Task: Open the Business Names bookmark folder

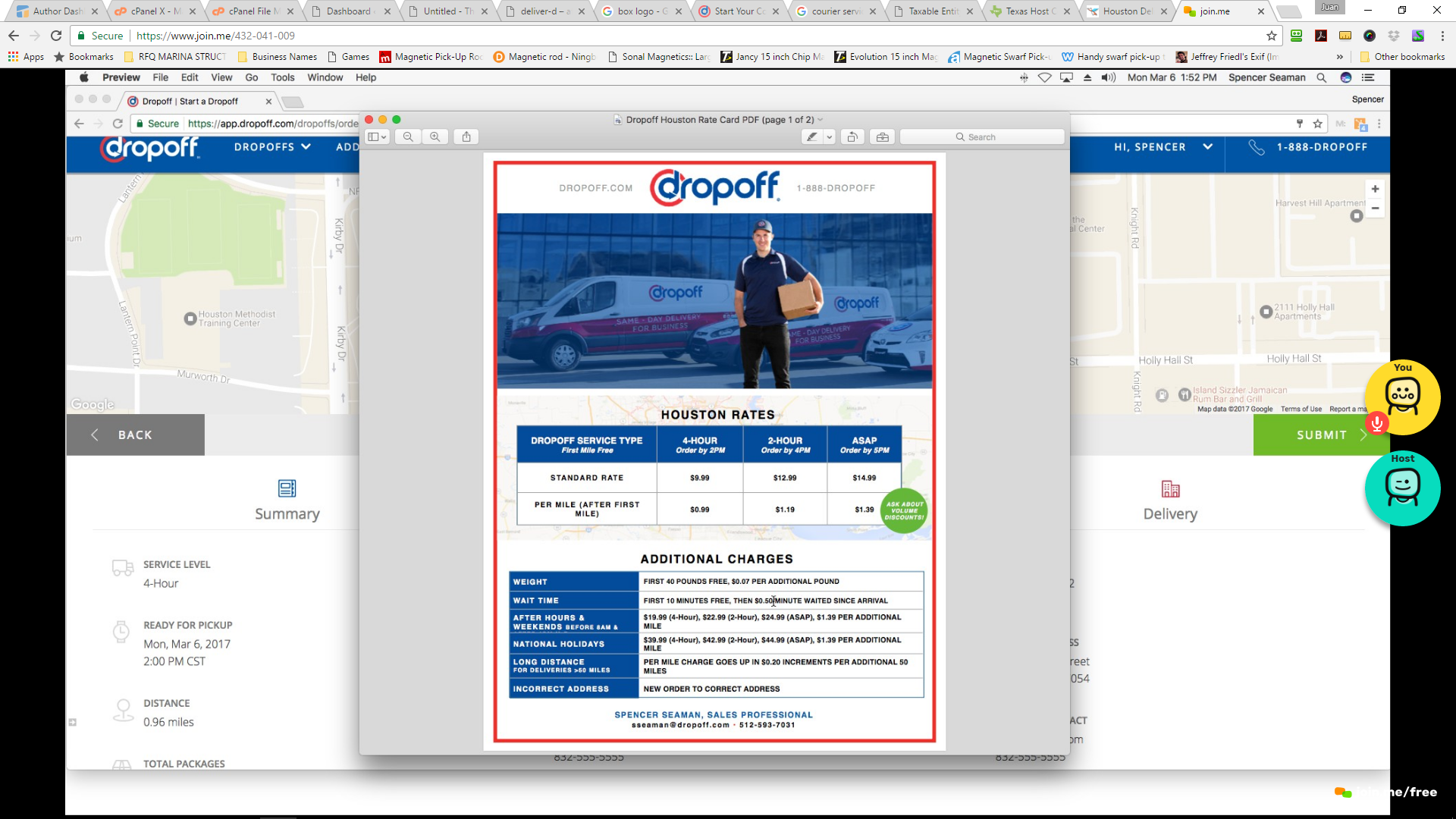Action: [x=278, y=57]
